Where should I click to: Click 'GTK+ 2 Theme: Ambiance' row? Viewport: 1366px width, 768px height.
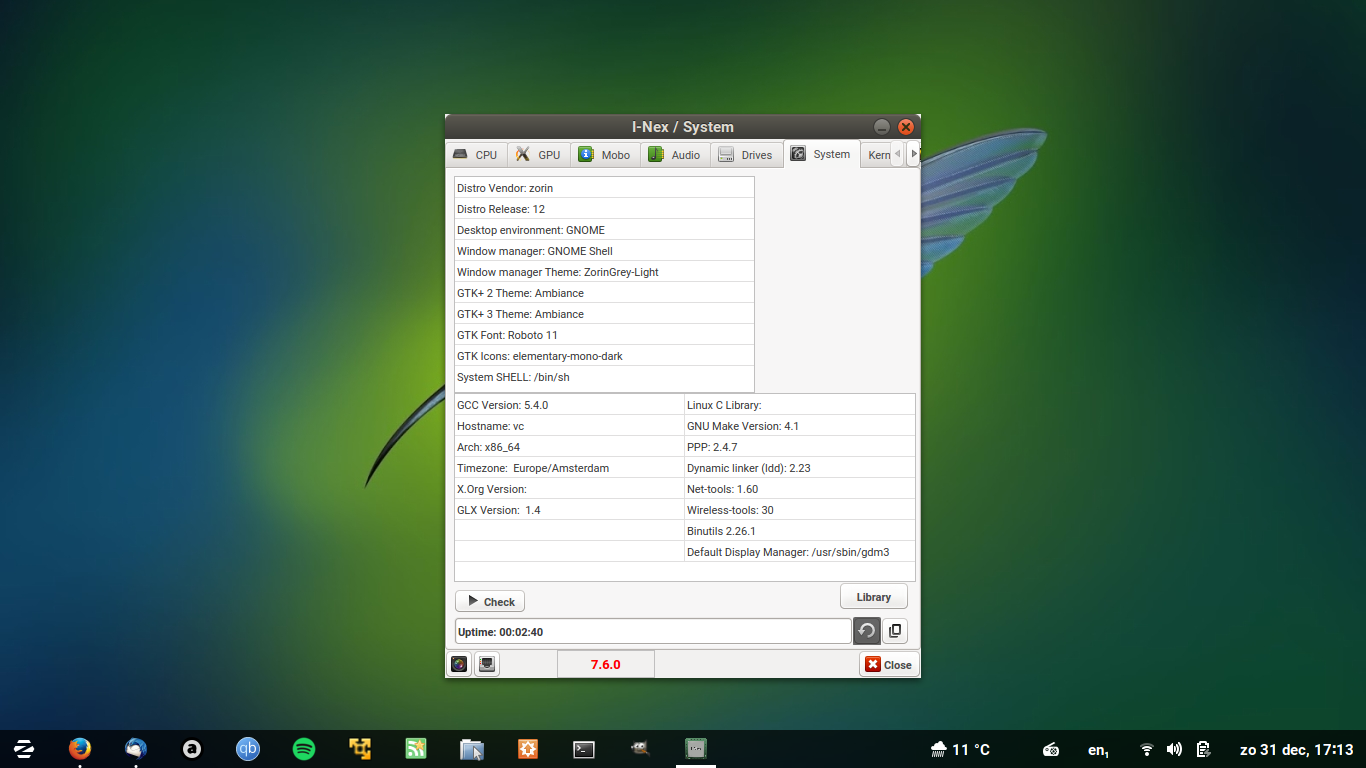tap(604, 292)
